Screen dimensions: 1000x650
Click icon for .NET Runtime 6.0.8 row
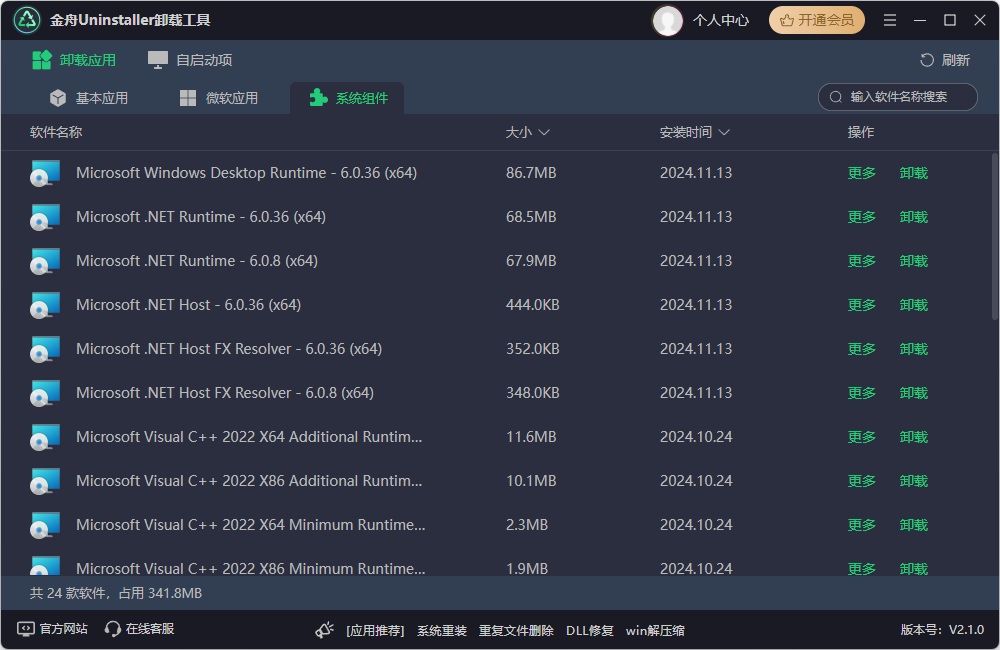[x=45, y=262]
